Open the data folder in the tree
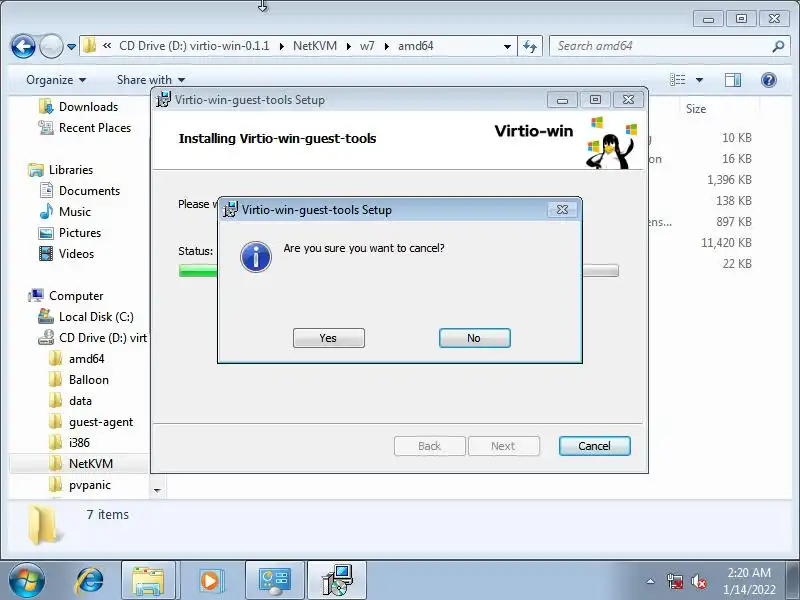 click(x=80, y=401)
